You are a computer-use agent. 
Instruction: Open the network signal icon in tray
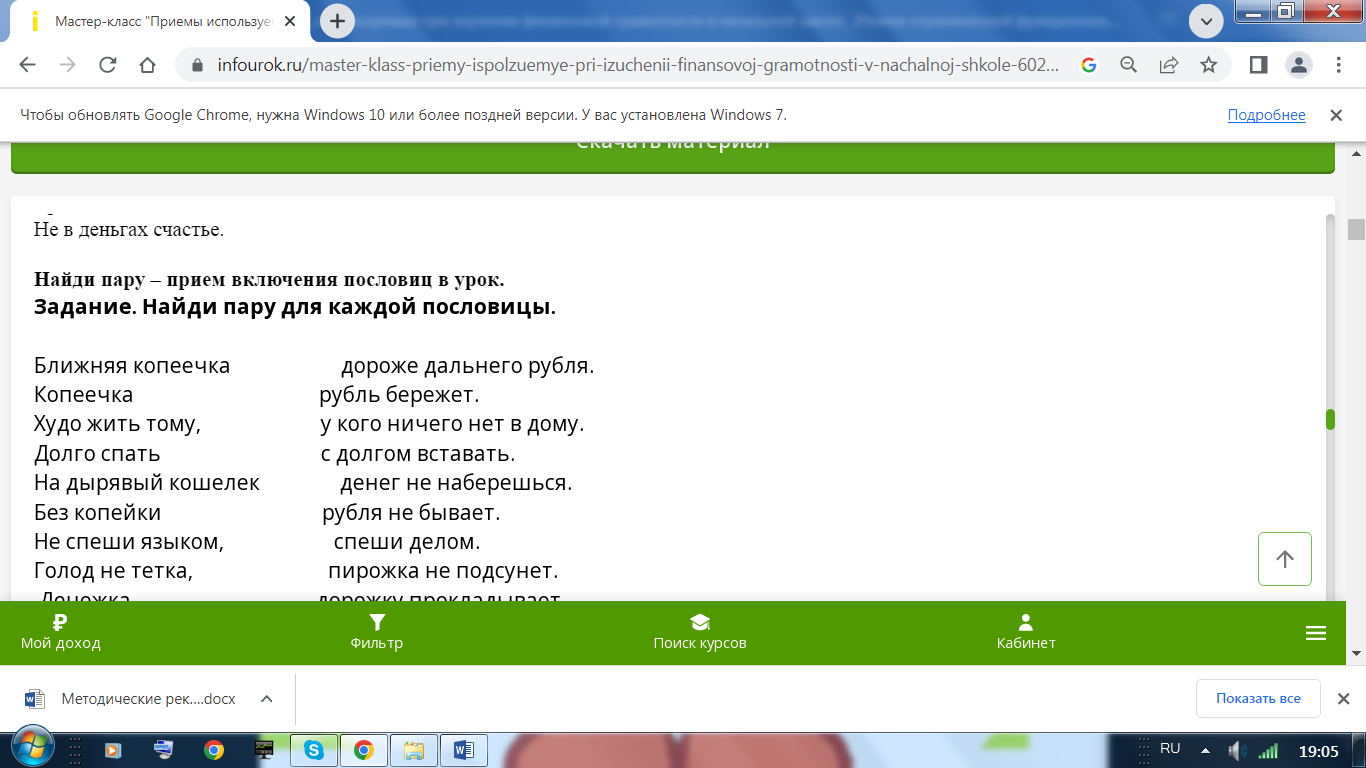pos(1268,750)
